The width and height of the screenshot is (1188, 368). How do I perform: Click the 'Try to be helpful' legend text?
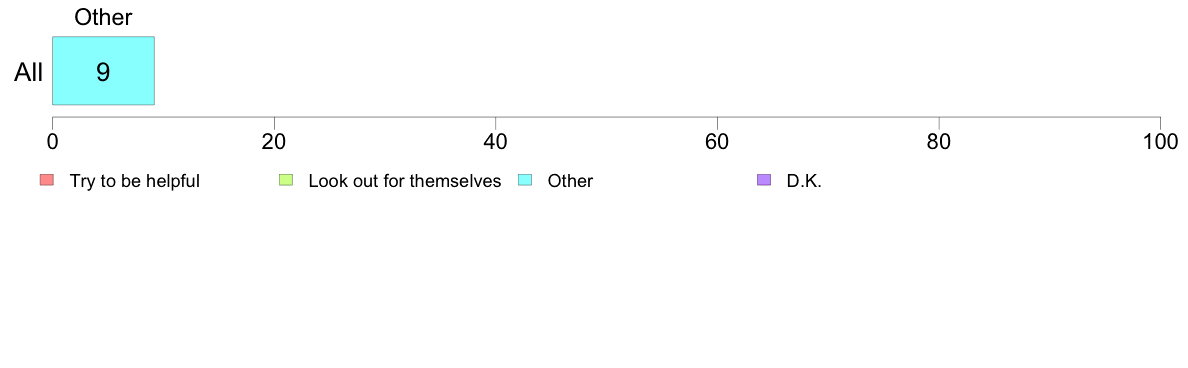(x=135, y=181)
